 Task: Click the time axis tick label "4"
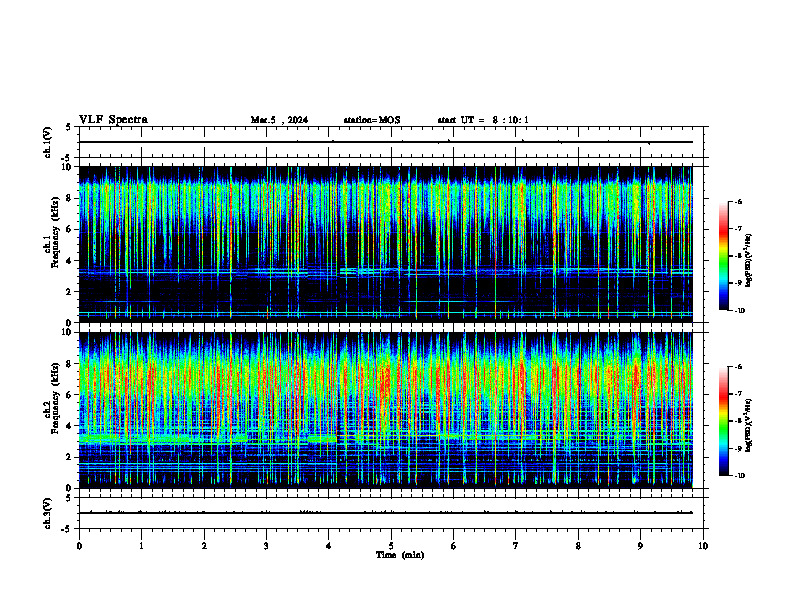pos(329,546)
